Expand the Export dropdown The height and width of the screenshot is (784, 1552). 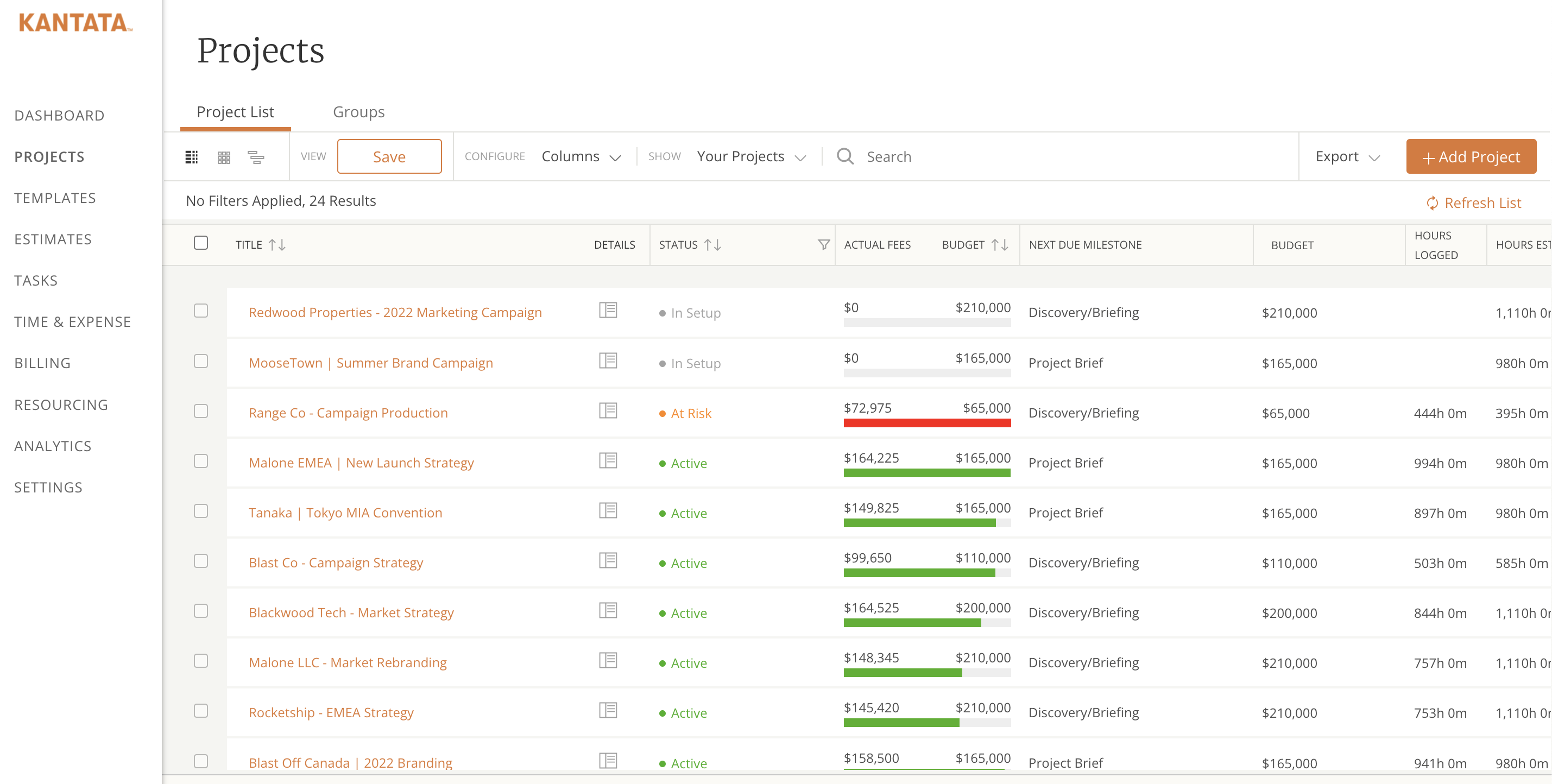pos(1347,156)
